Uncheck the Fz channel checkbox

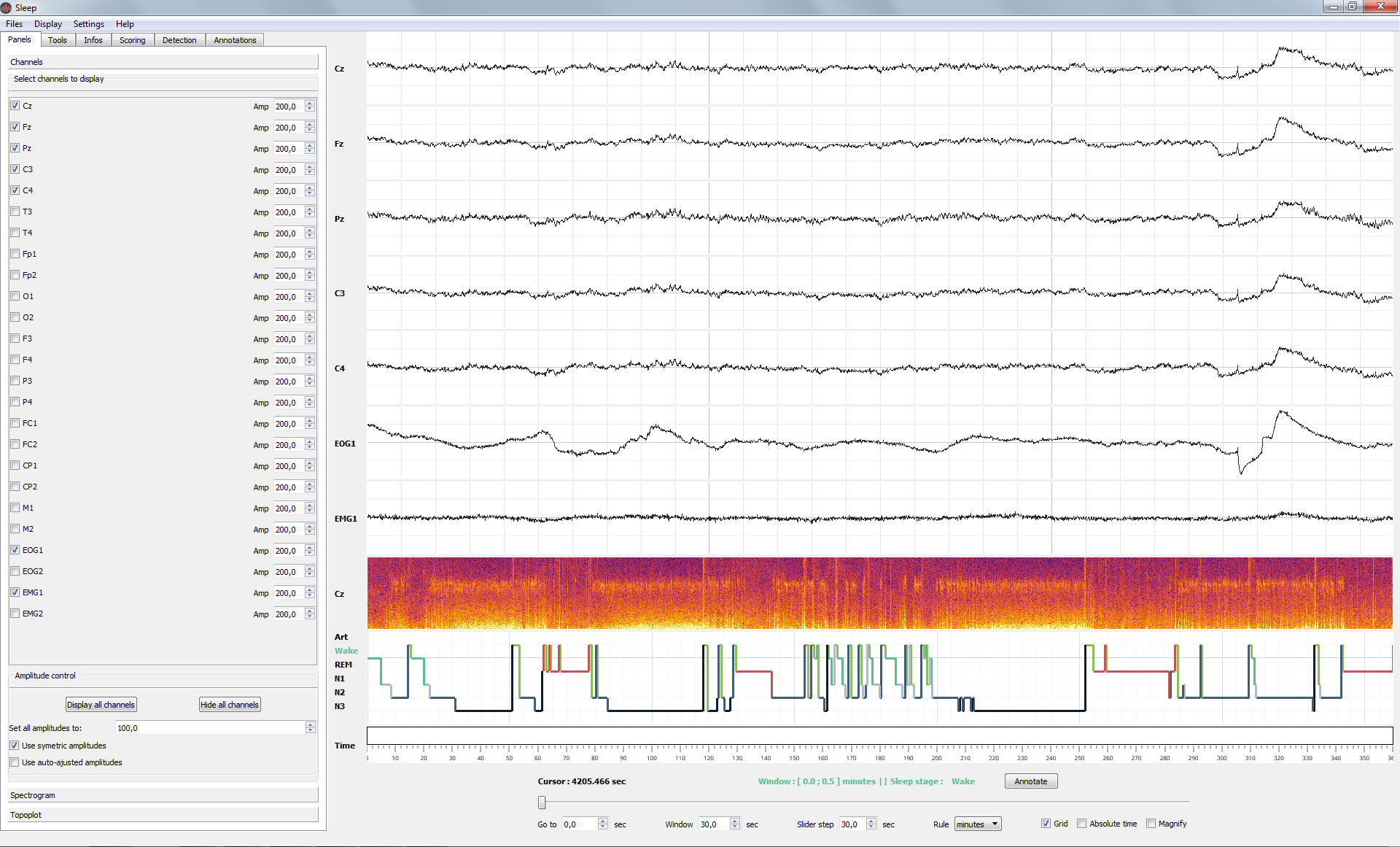point(15,127)
